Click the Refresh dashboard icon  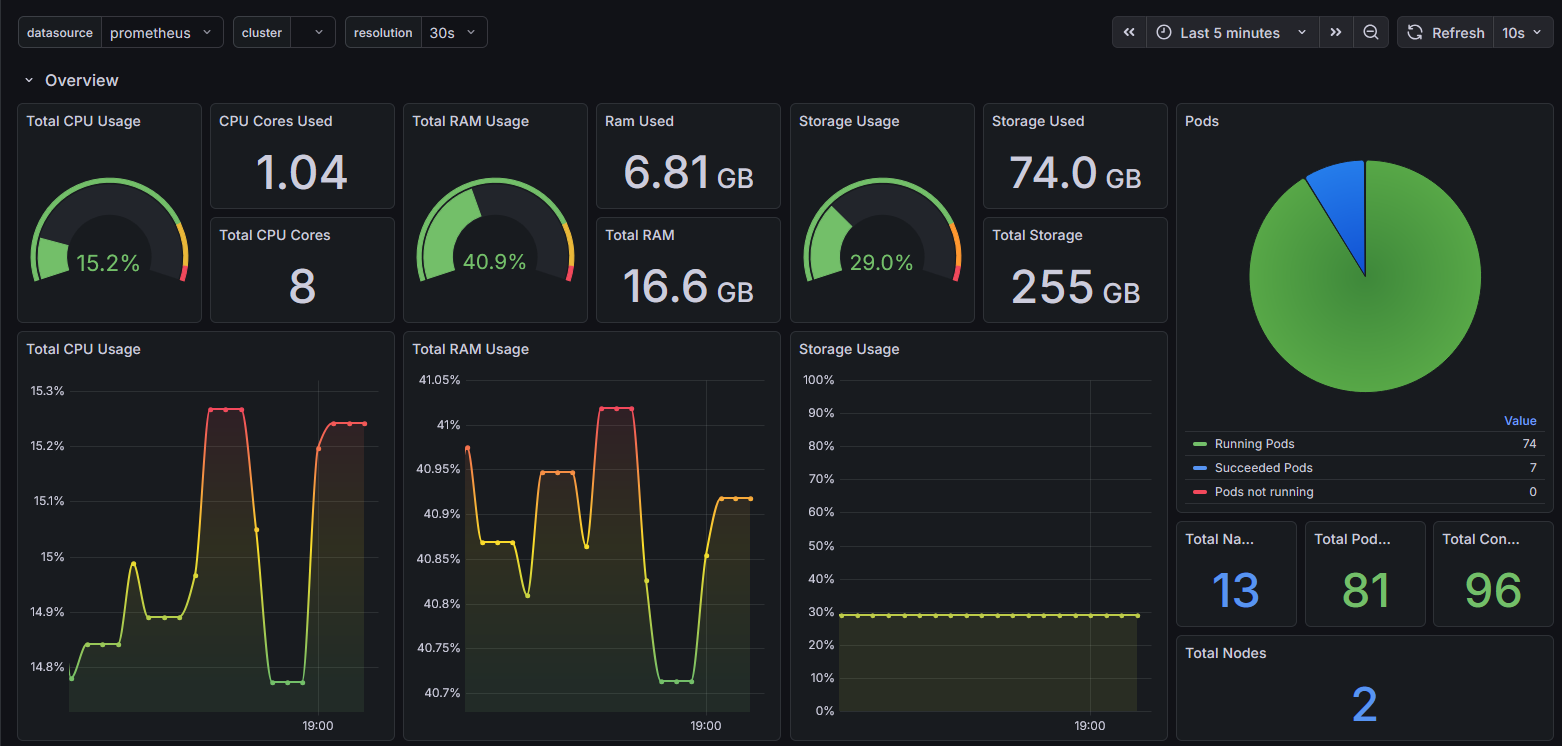(x=1414, y=32)
